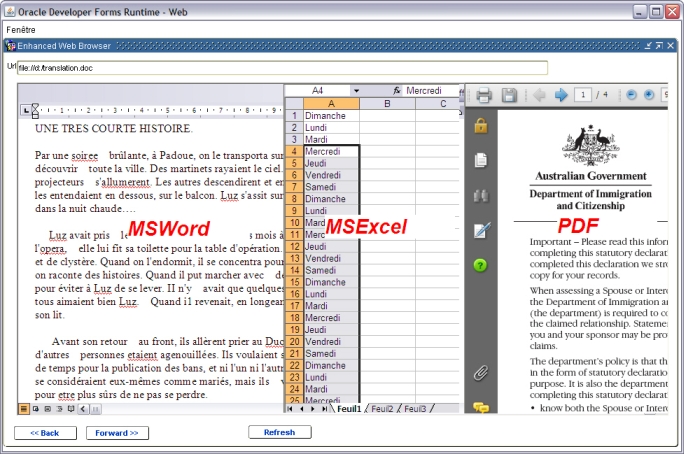Switch Word to Outline view

pyautogui.click(x=59, y=409)
